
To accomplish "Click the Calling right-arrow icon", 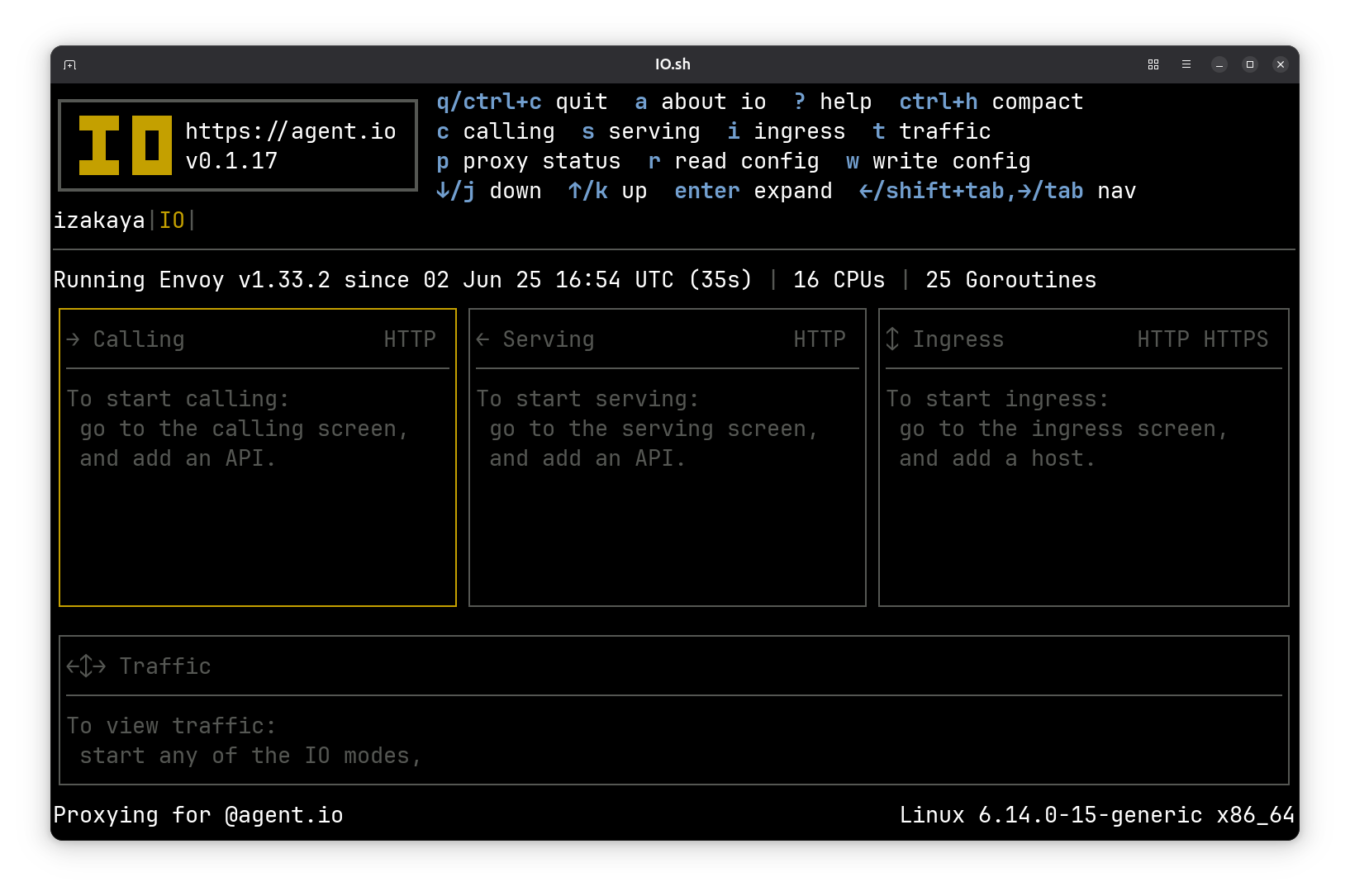I will [x=74, y=339].
